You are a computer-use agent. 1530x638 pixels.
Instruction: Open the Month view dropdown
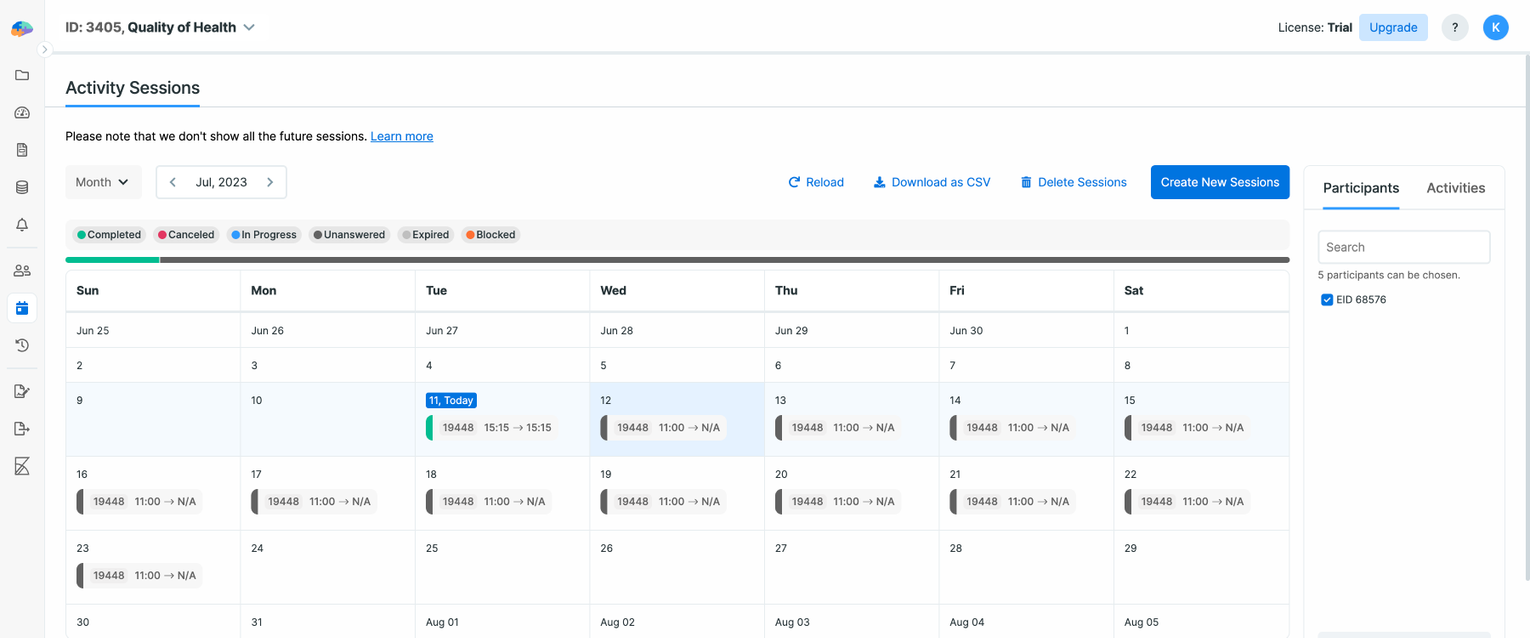103,182
